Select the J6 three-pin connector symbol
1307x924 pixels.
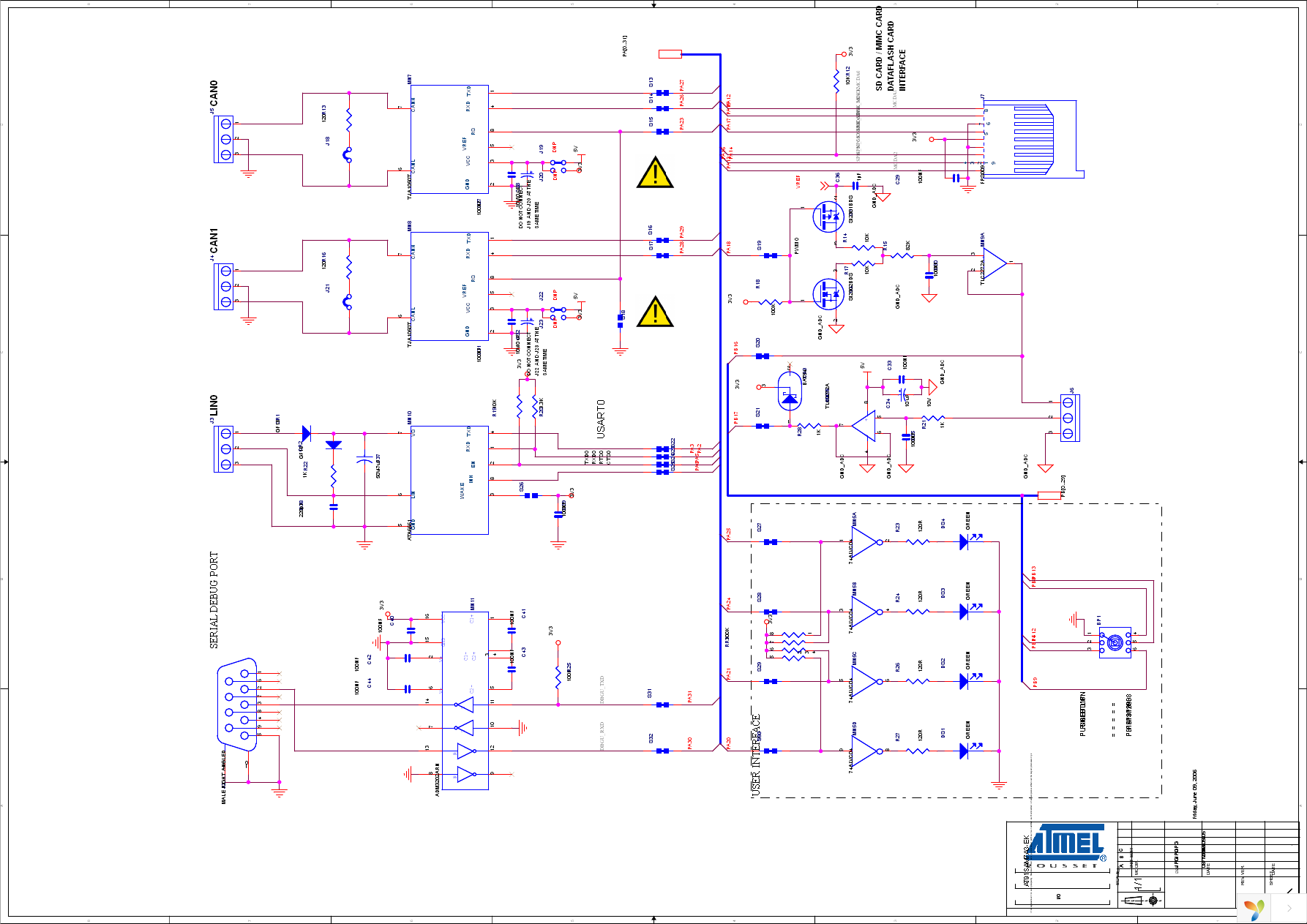coord(1069,418)
